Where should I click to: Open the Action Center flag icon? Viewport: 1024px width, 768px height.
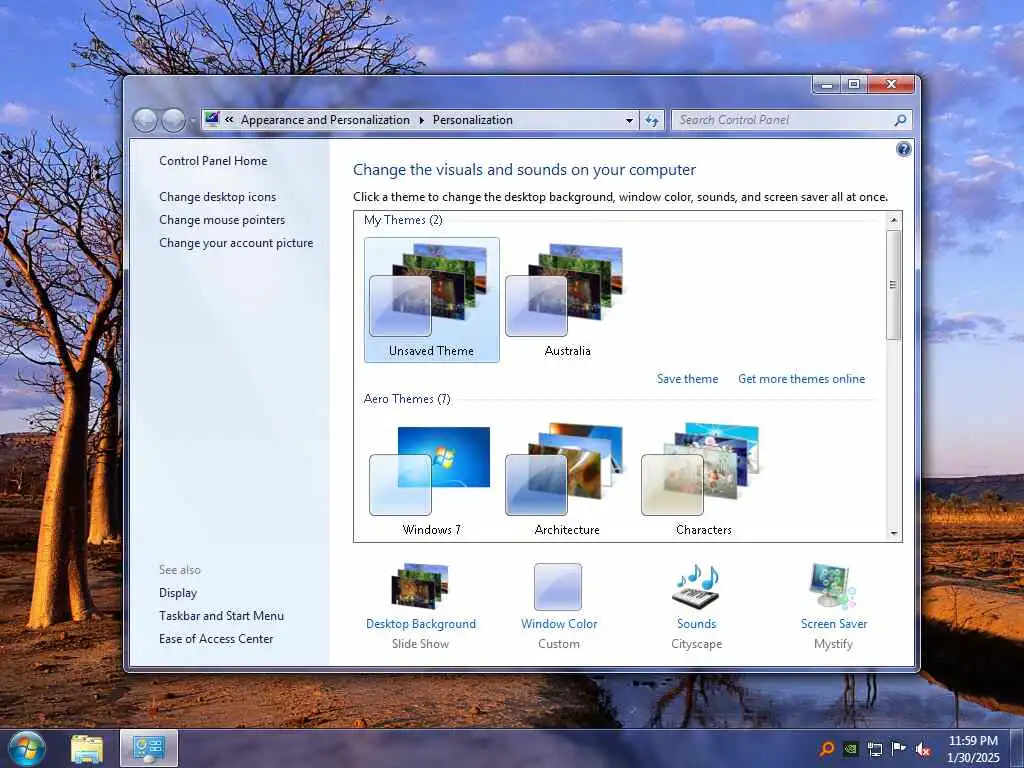(899, 748)
